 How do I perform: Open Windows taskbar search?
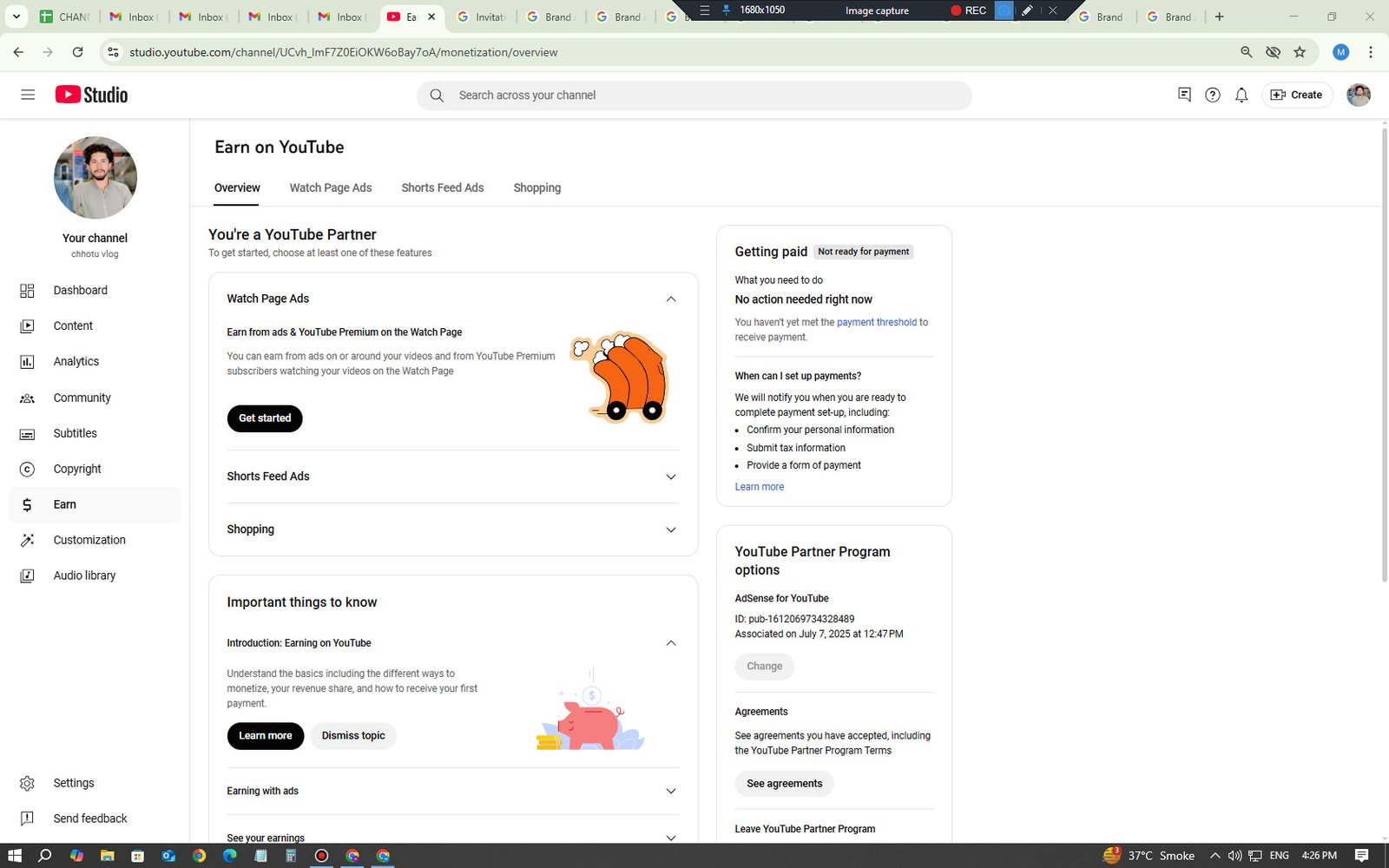click(45, 856)
